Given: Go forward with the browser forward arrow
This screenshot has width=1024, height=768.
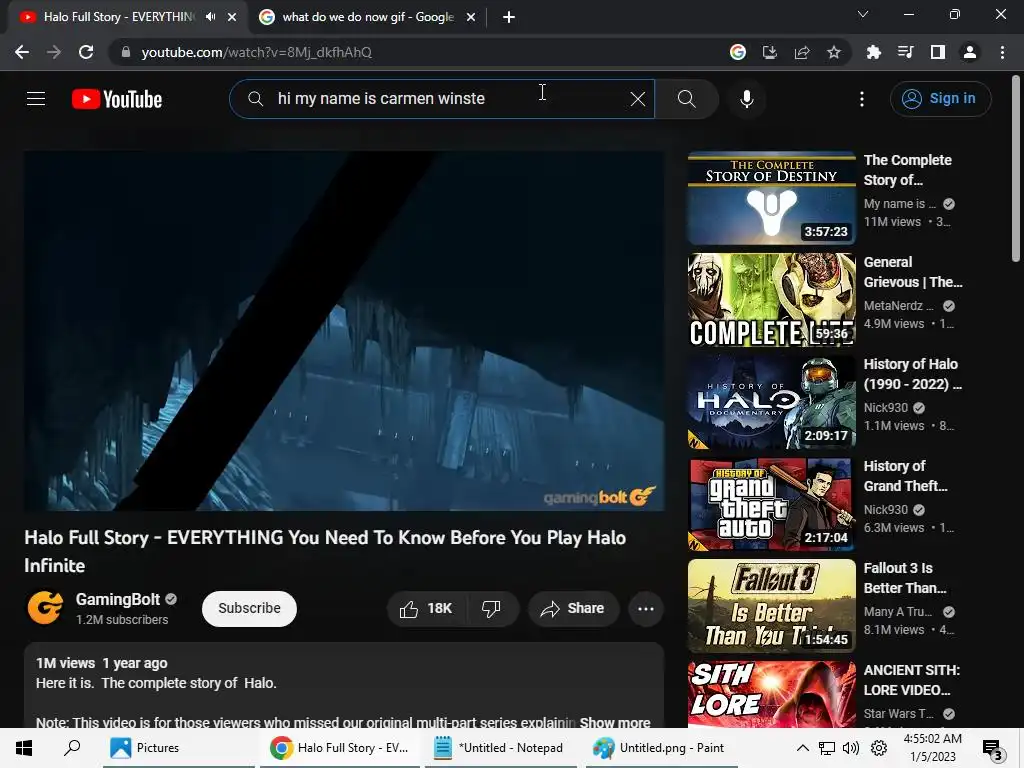Looking at the screenshot, I should (x=54, y=52).
